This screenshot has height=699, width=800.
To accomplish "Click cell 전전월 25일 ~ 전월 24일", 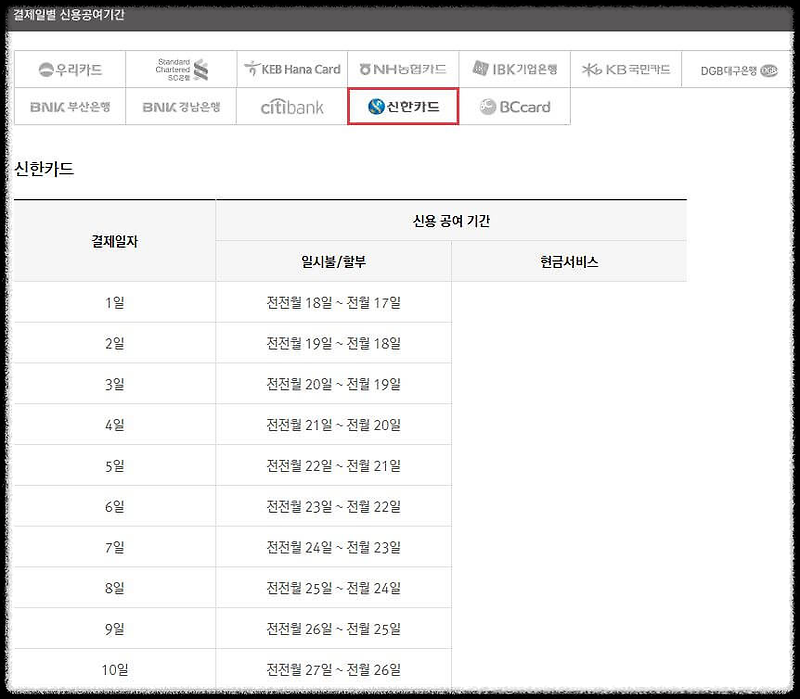I will coord(334,588).
